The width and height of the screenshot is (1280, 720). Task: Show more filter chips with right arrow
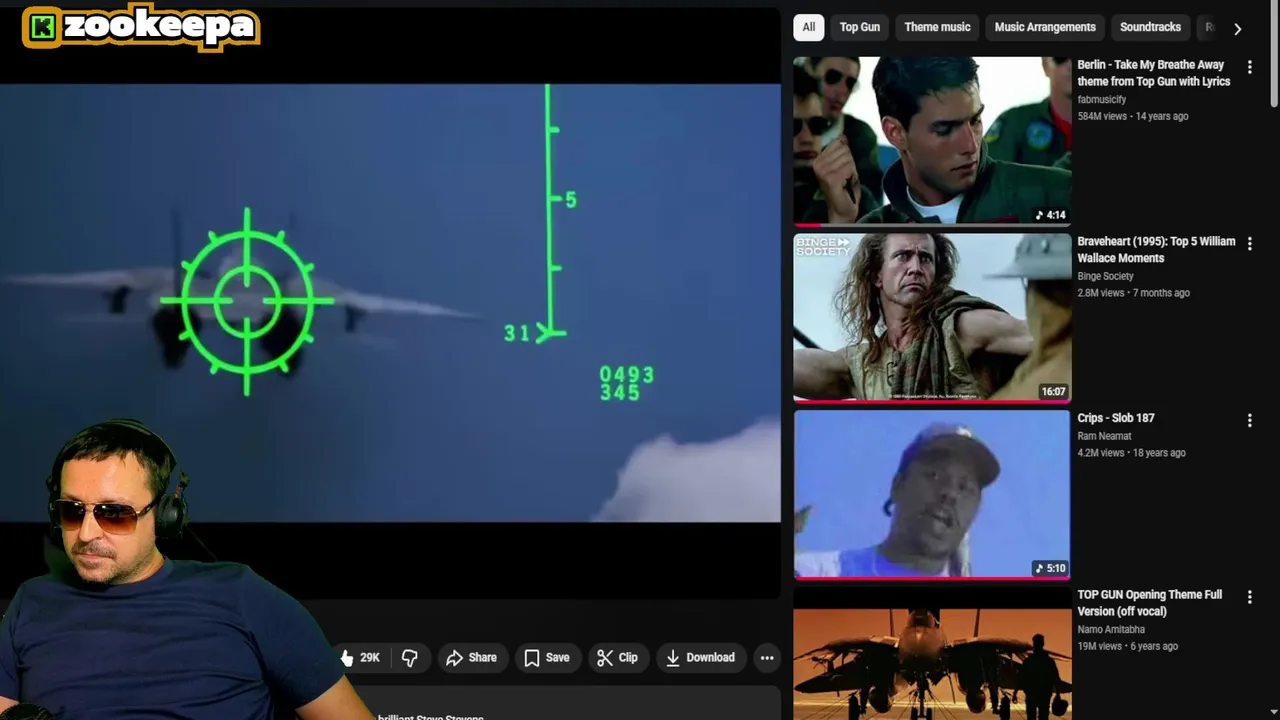(1237, 28)
